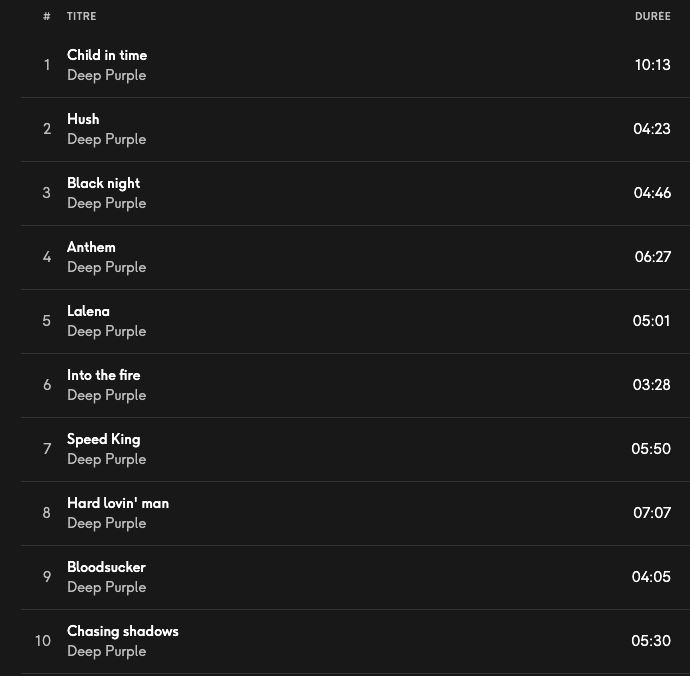Open Deep Purple artist link under Hush
The height and width of the screenshot is (676, 690).
(106, 139)
